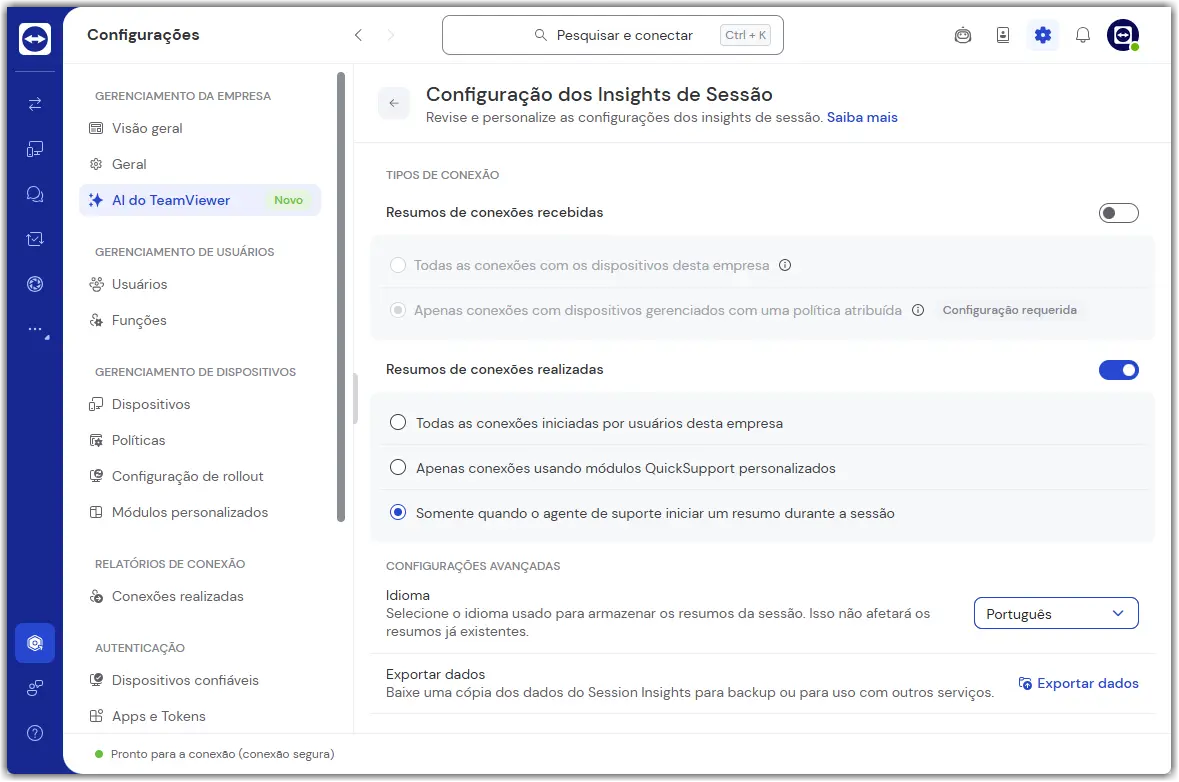Click the blue settings gear icon

pyautogui.click(x=1042, y=35)
